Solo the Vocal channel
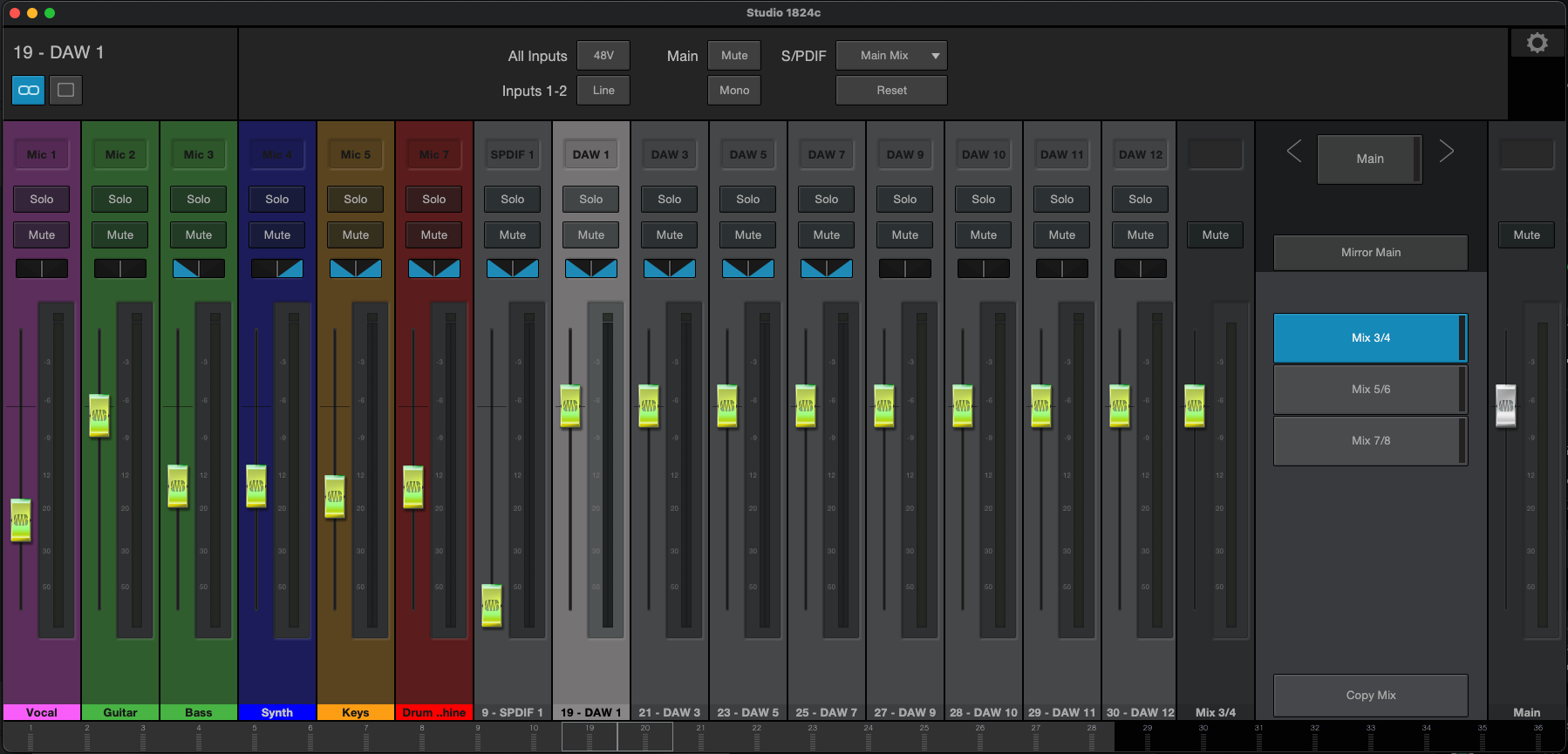This screenshot has height=754, width=1568. 42,199
